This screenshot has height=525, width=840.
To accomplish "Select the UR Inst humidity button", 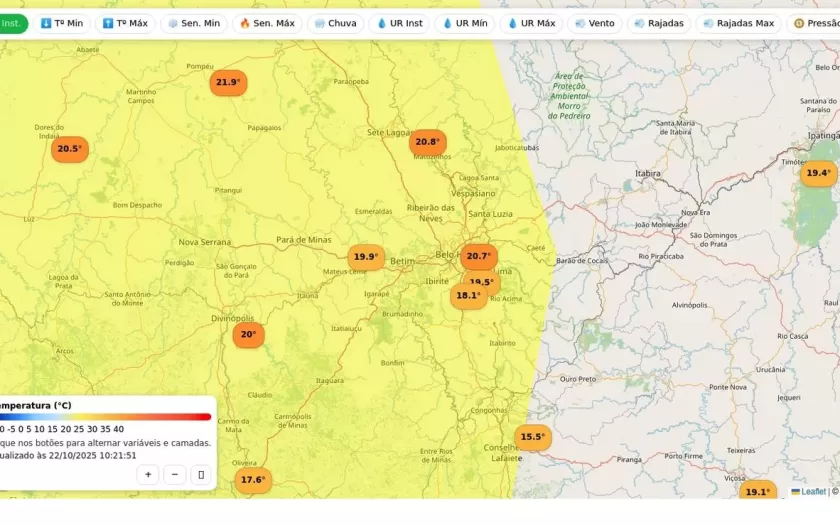I will click(399, 23).
